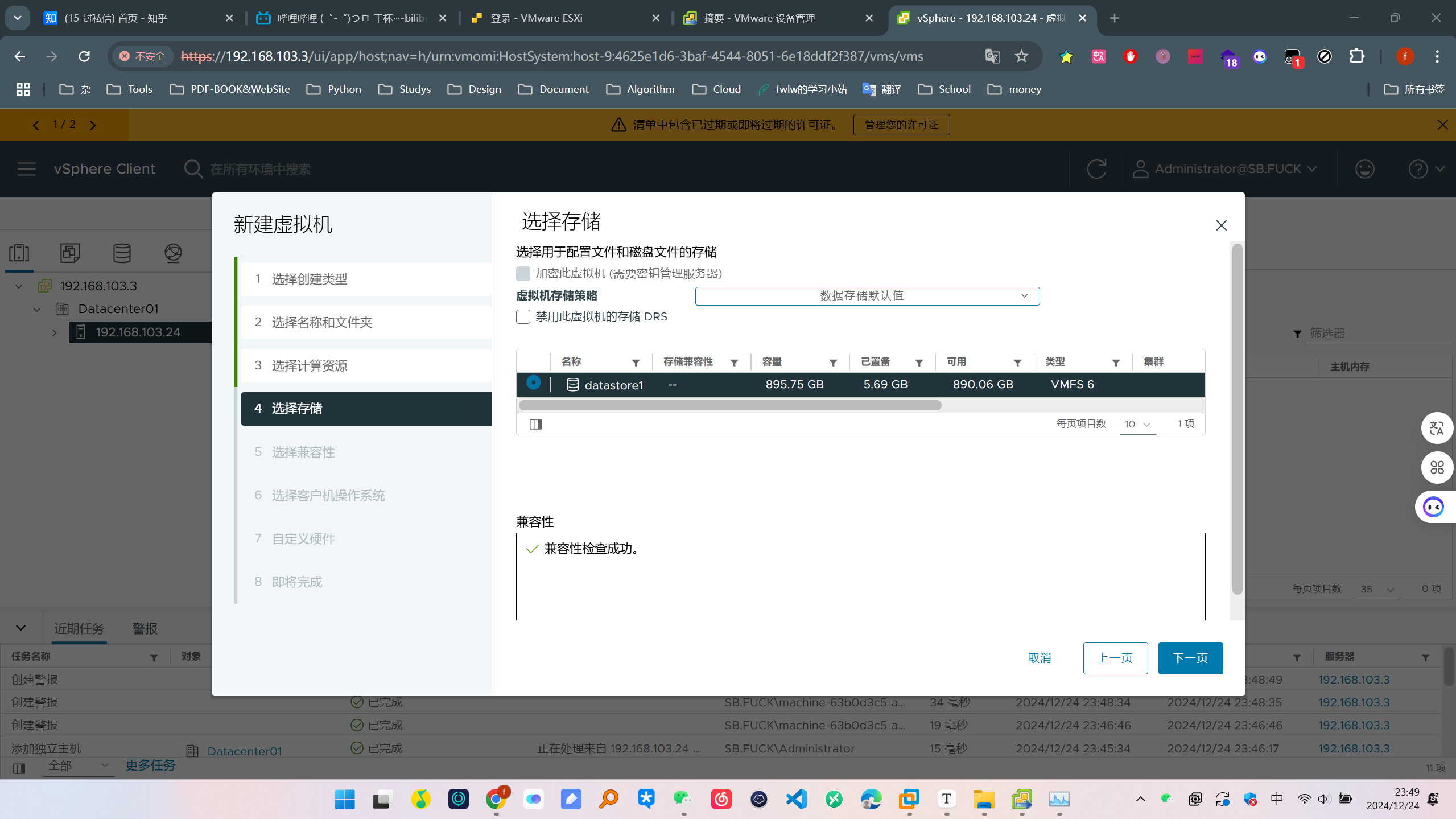Open Visual Studio Code from taskbar
The image size is (1456, 819).
pyautogui.click(x=797, y=799)
